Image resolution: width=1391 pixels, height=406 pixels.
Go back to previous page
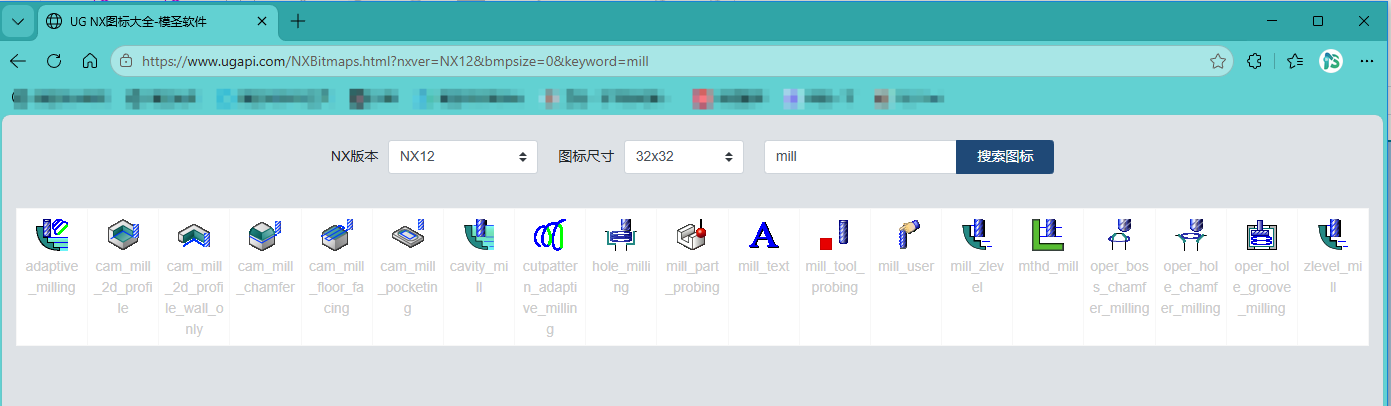click(18, 61)
